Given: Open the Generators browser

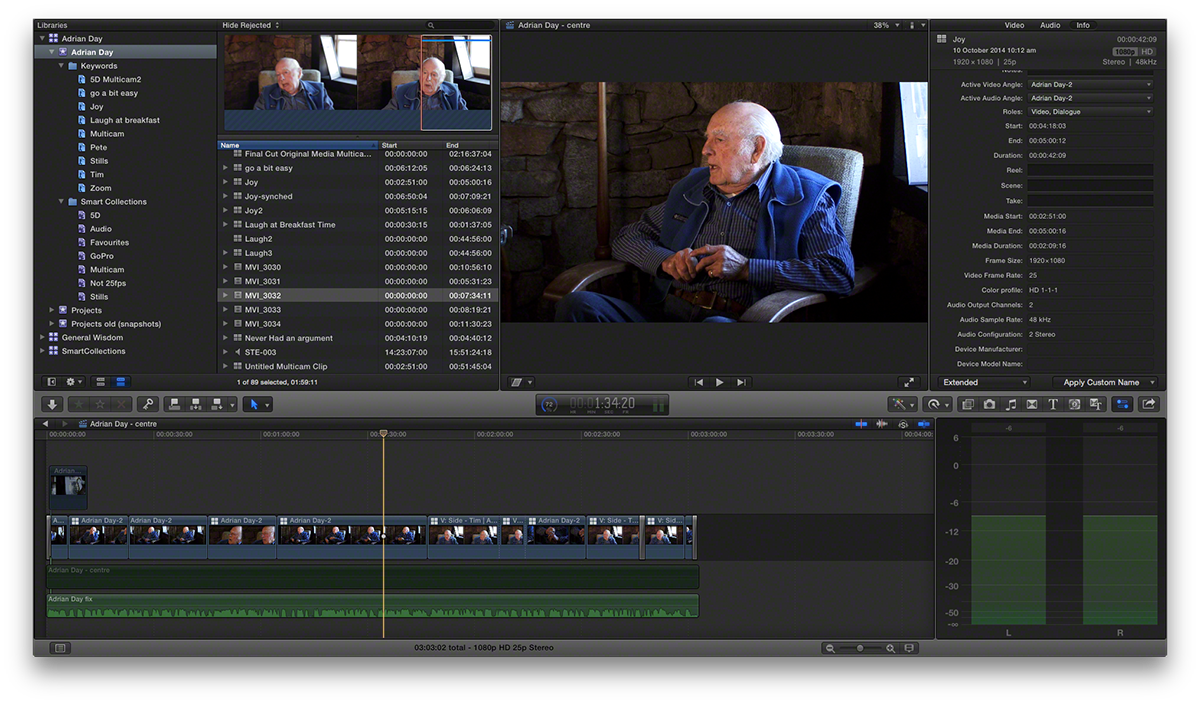Looking at the screenshot, I should (1075, 404).
